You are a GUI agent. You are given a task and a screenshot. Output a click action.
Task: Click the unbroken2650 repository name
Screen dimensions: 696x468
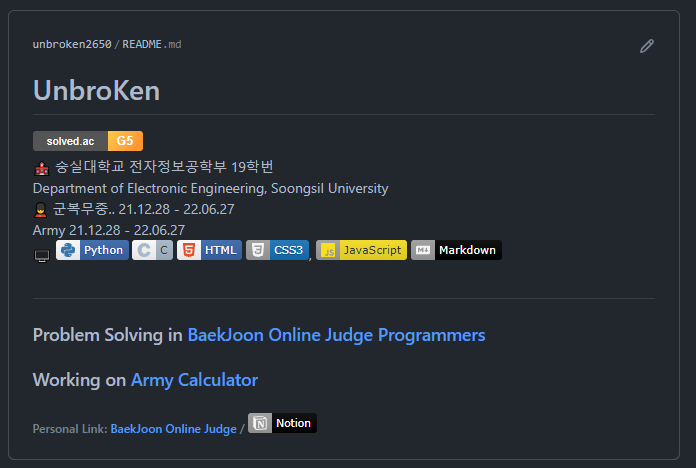[x=72, y=44]
